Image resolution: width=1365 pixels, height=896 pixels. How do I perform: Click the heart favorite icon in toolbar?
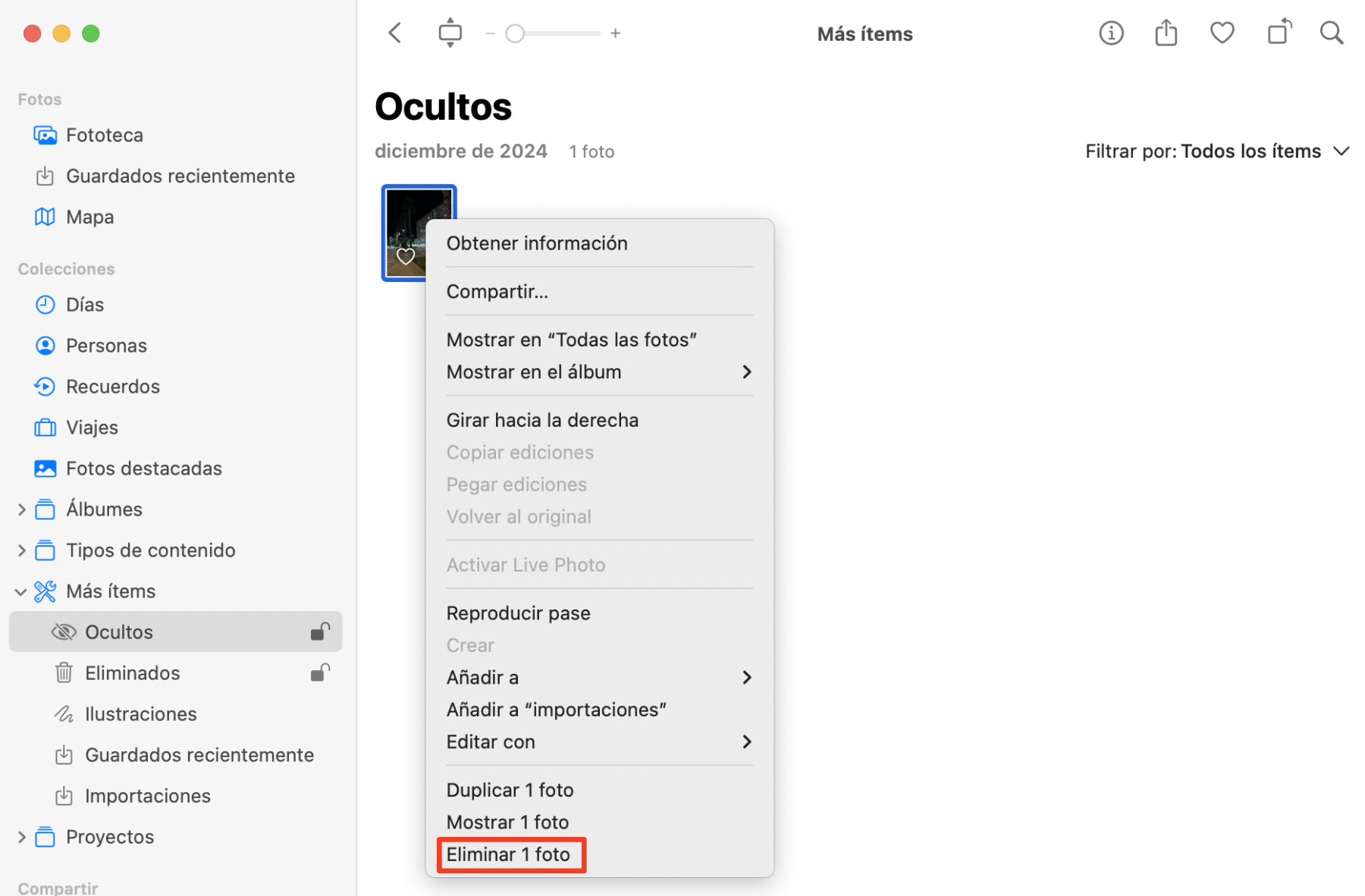point(1222,33)
